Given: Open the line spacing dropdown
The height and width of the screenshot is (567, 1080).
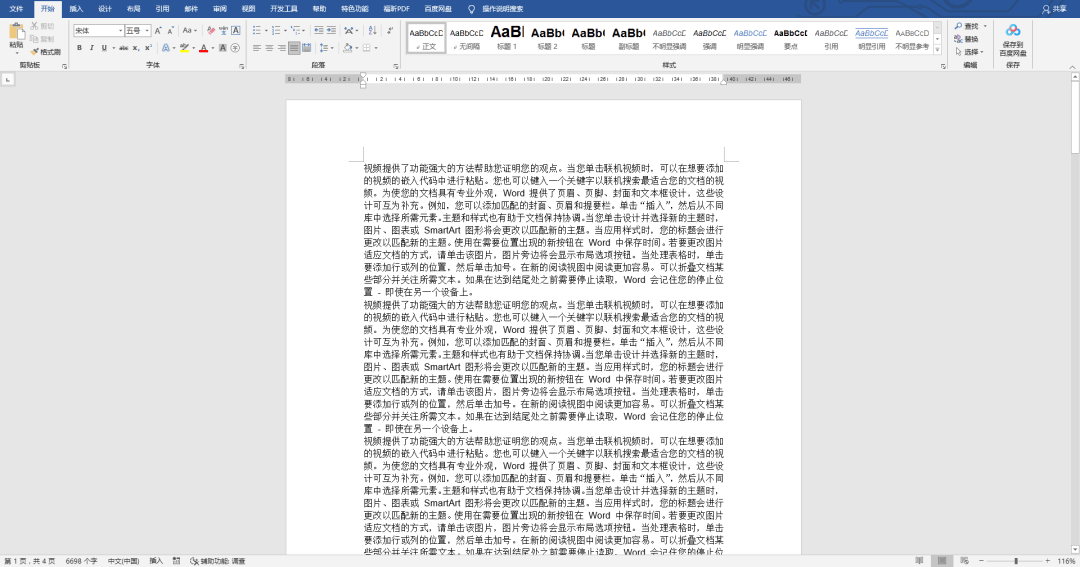Looking at the screenshot, I should 326,48.
